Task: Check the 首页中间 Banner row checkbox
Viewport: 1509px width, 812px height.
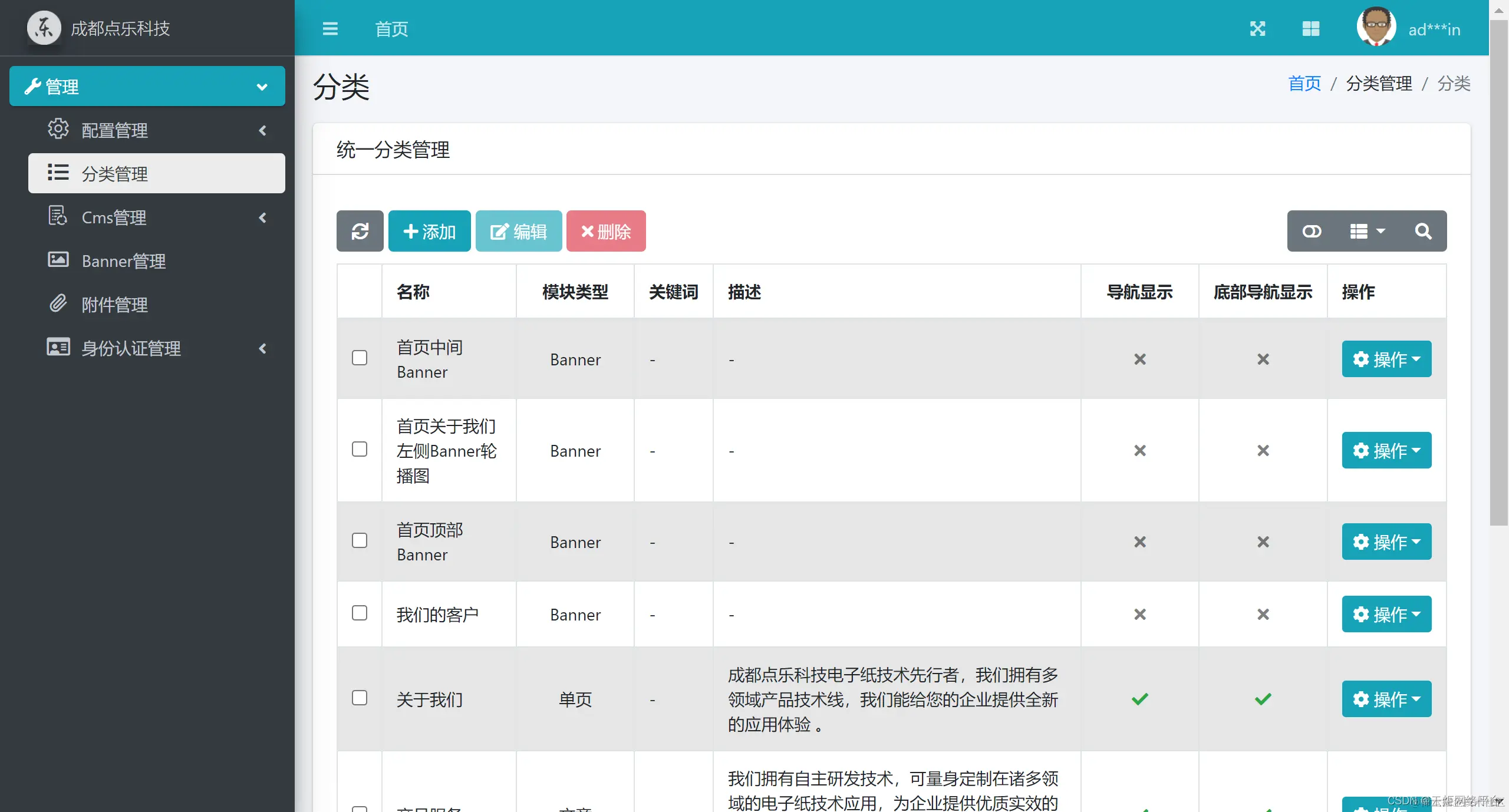Action: tap(360, 358)
